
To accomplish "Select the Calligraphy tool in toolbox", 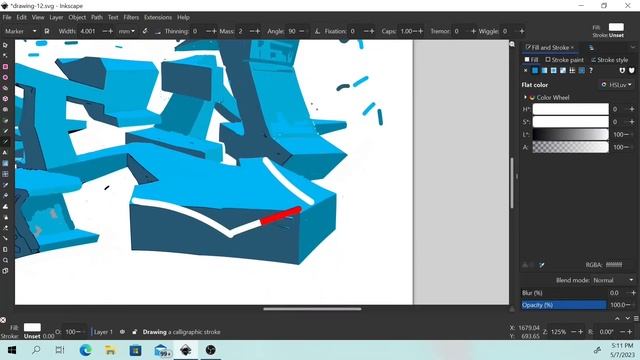I will [x=5, y=142].
